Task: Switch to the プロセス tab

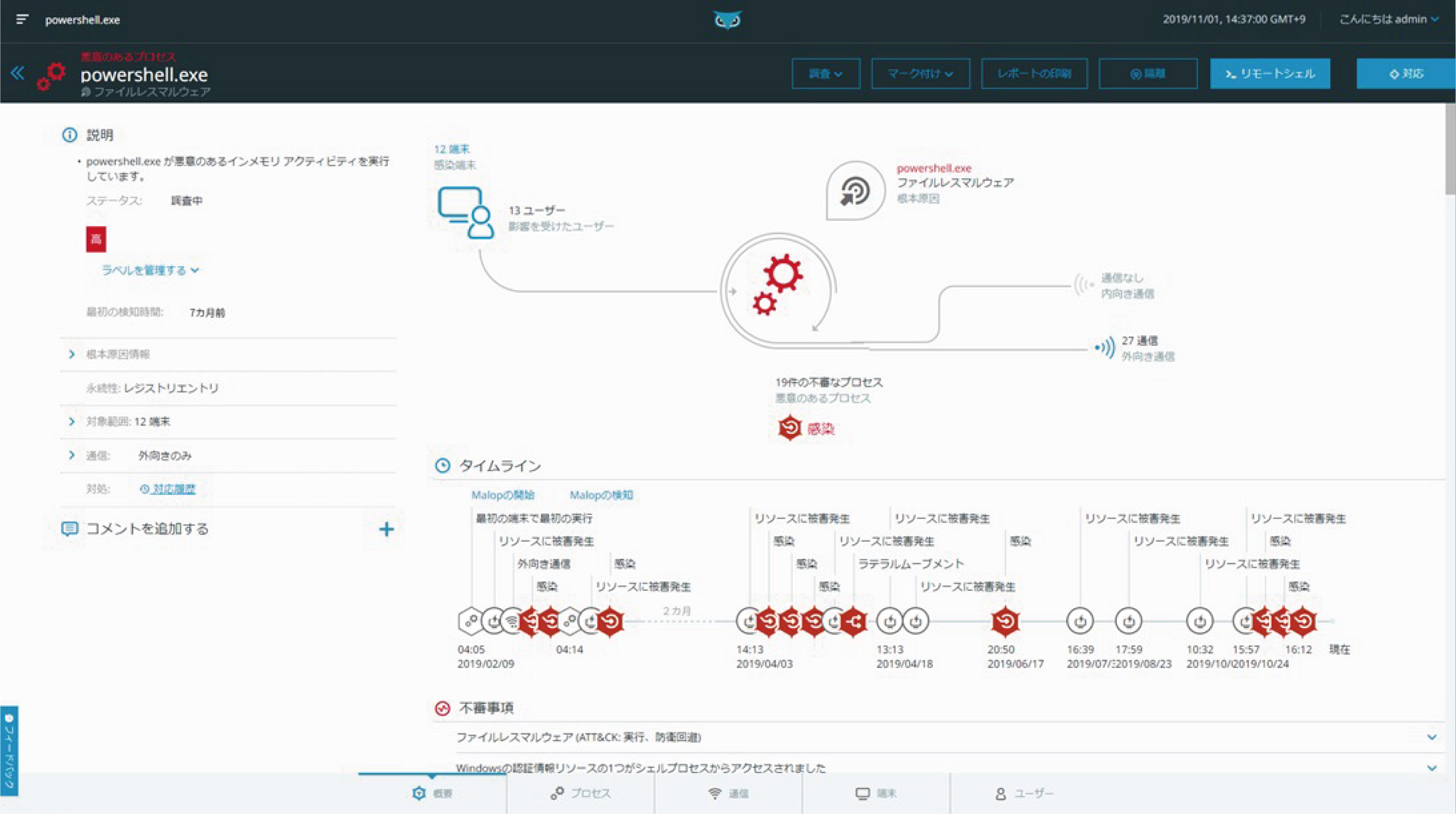Action: click(581, 793)
